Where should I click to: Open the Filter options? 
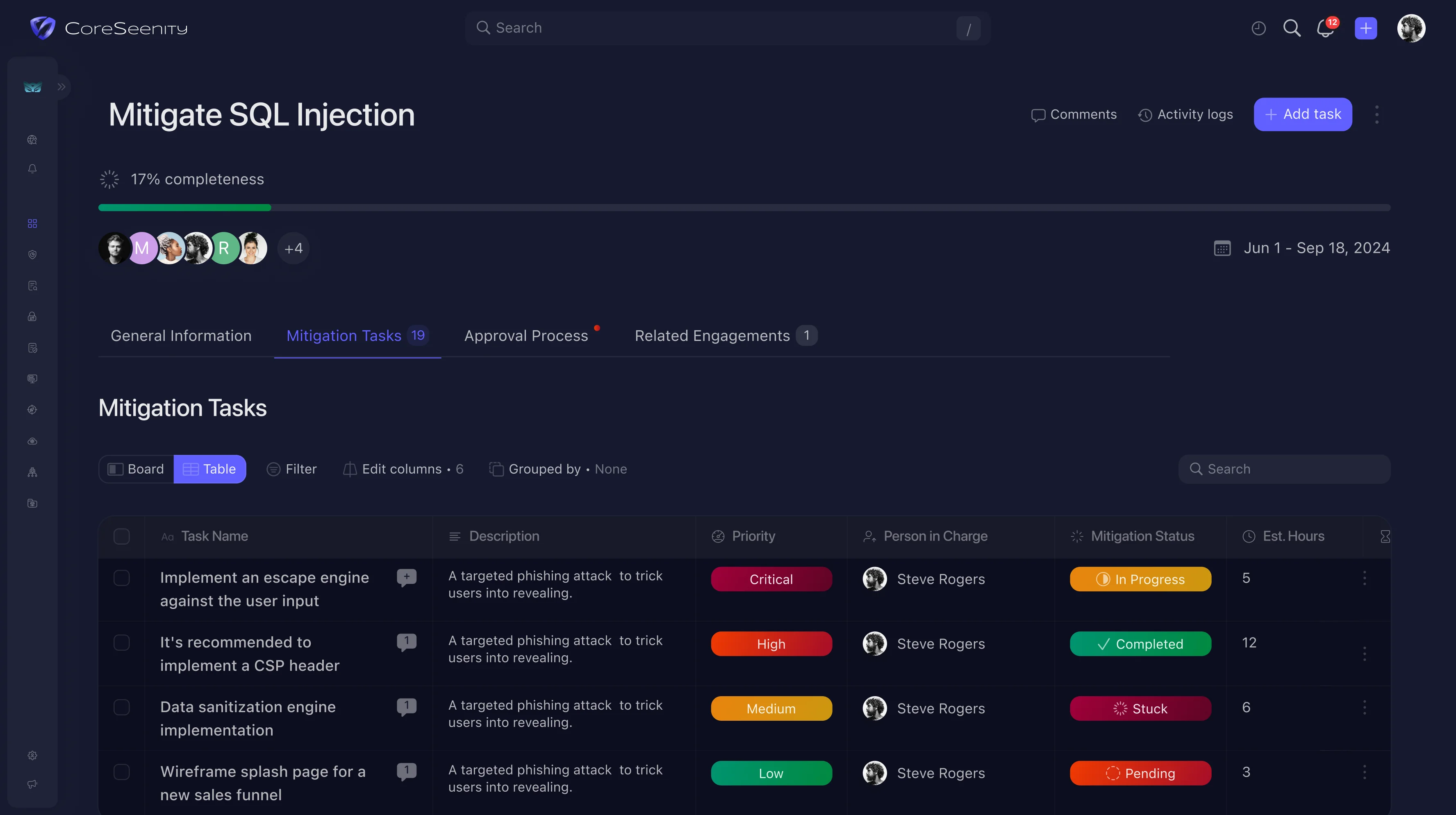click(292, 469)
